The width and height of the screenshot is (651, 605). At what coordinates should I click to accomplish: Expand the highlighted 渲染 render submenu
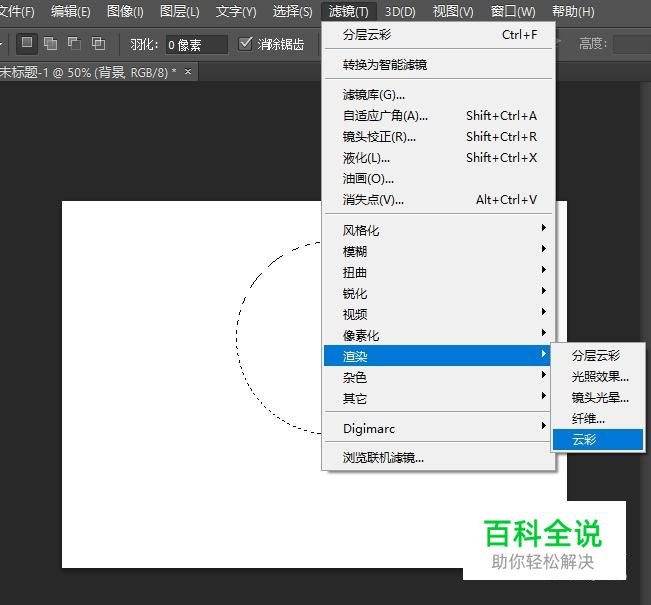pyautogui.click(x=437, y=356)
